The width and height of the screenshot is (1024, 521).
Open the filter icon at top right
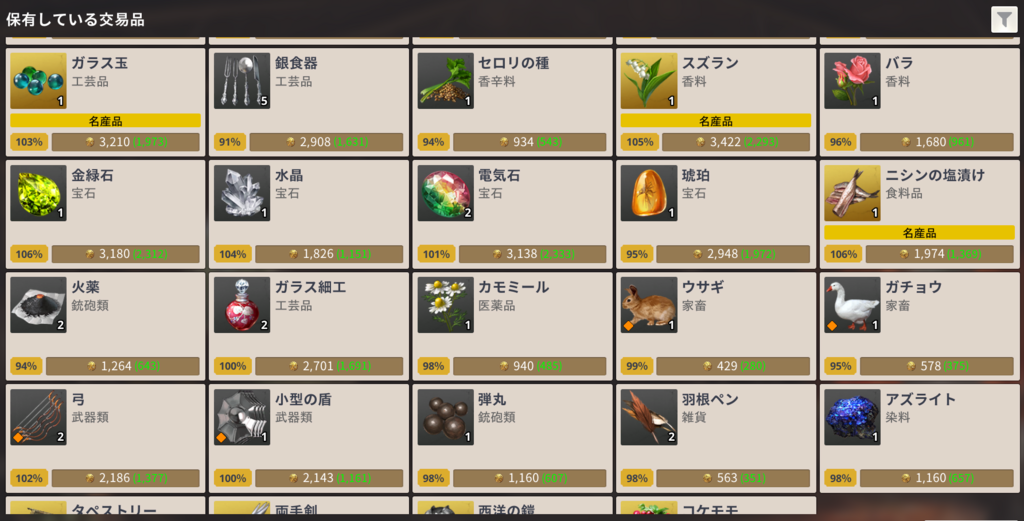(x=1004, y=20)
